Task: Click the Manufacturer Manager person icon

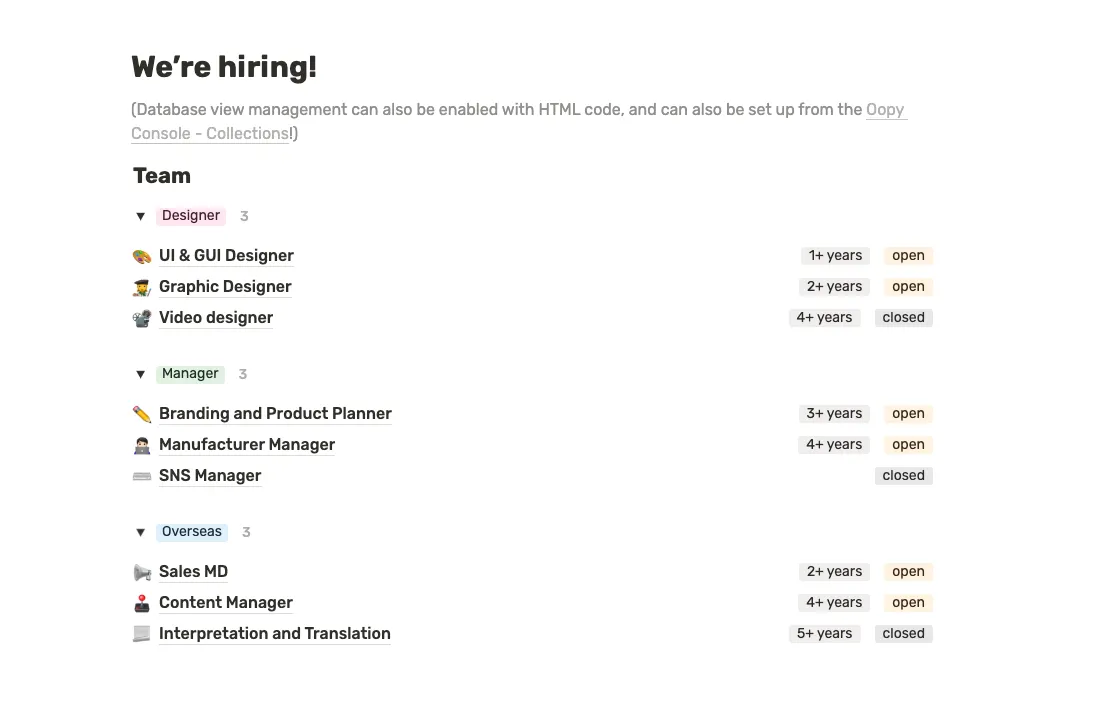Action: click(142, 445)
